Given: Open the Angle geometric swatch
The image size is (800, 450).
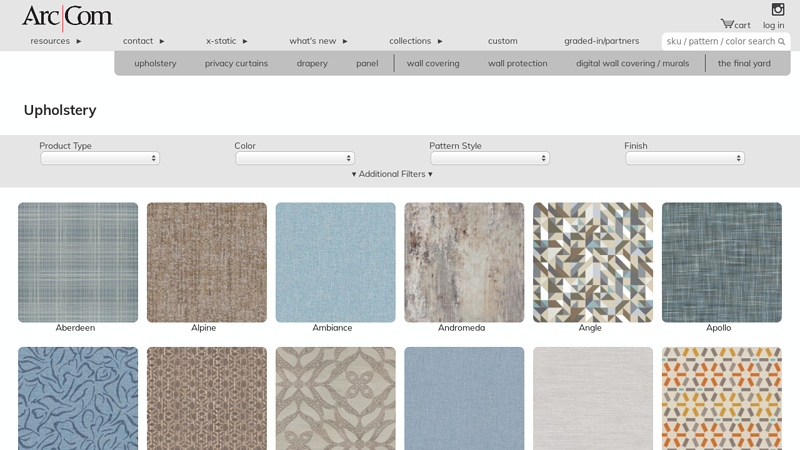Looking at the screenshot, I should coord(593,262).
